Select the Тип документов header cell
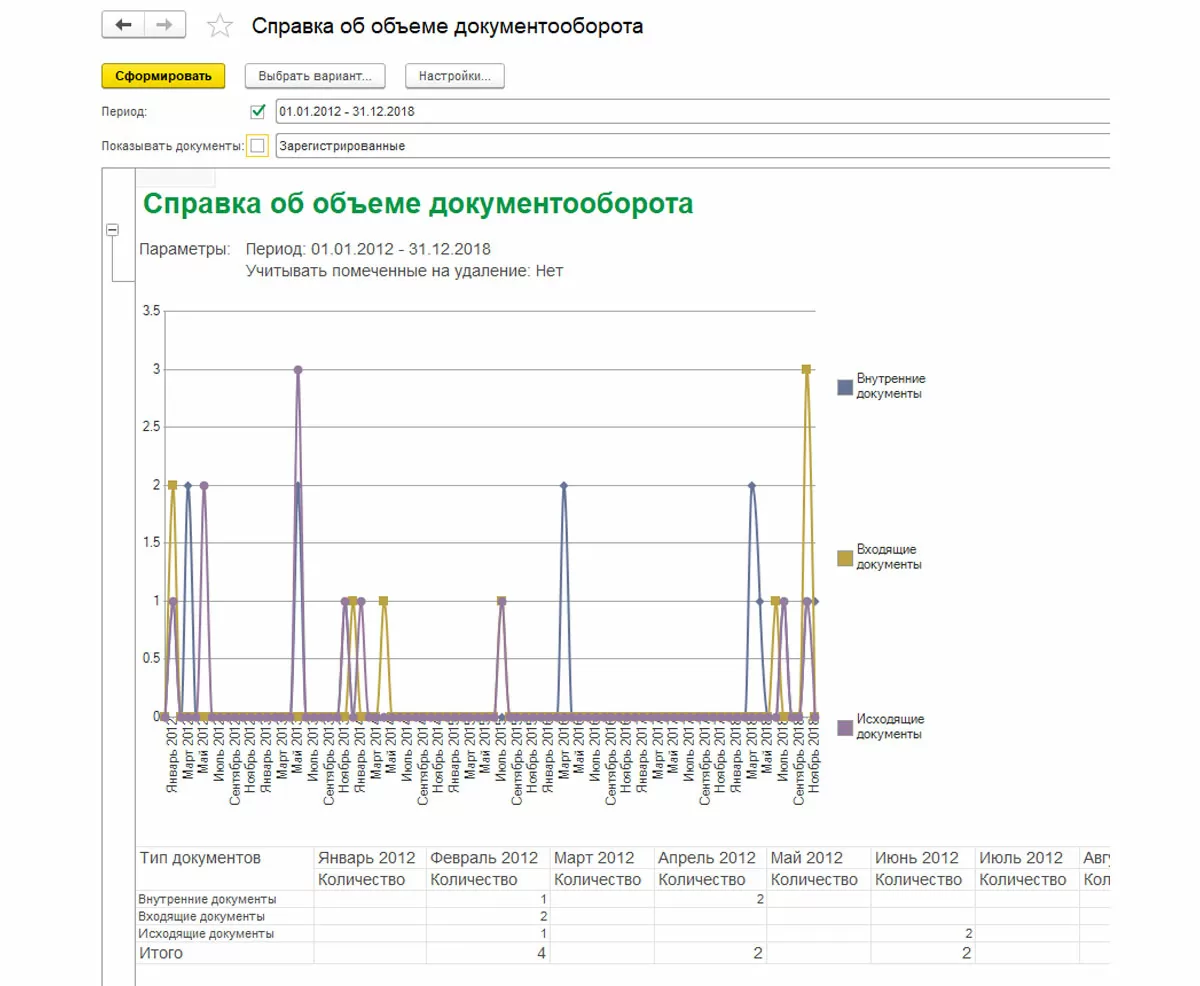The width and height of the screenshot is (1200, 986). pyautogui.click(x=200, y=858)
